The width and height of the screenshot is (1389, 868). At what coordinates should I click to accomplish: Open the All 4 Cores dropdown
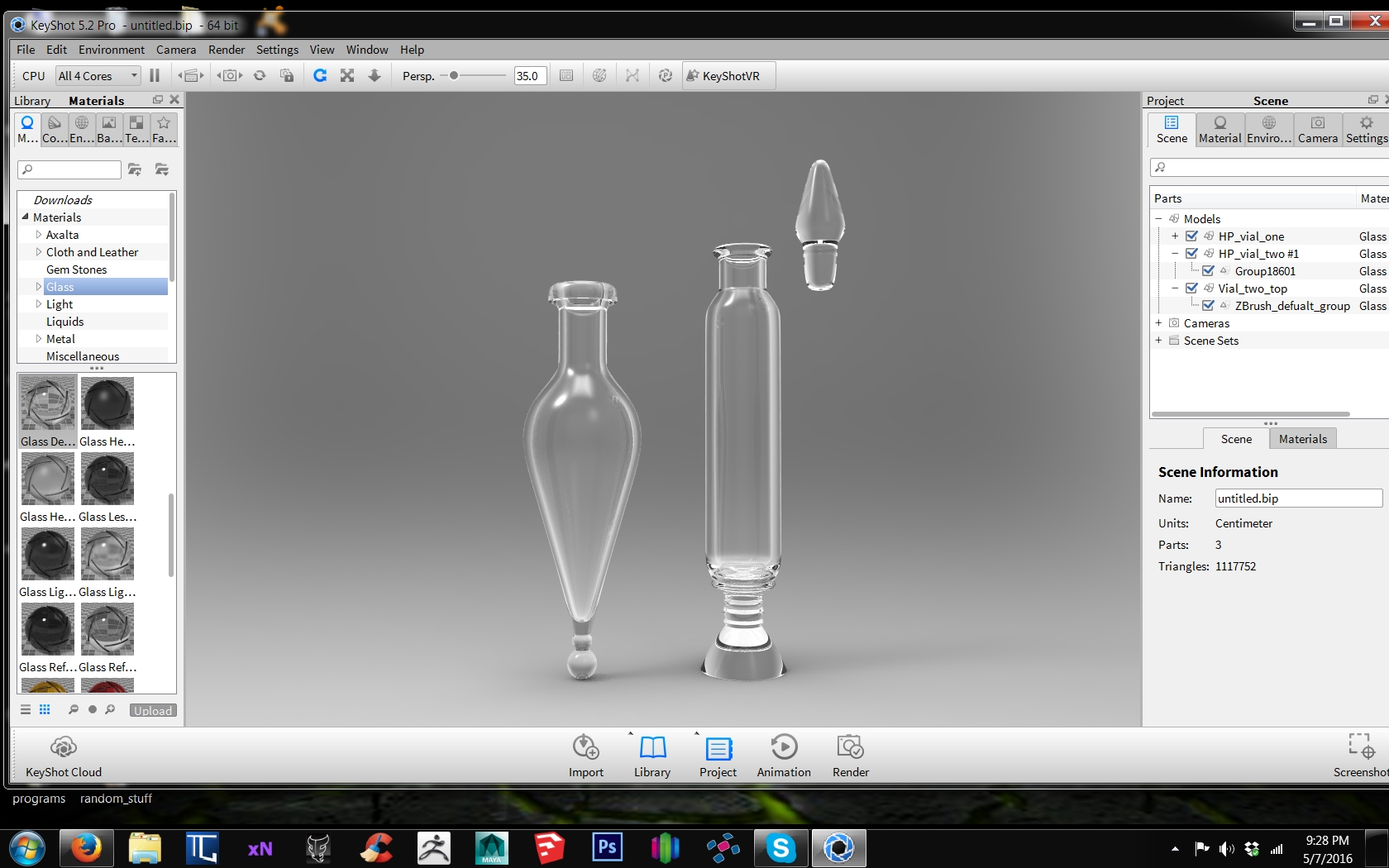98,76
